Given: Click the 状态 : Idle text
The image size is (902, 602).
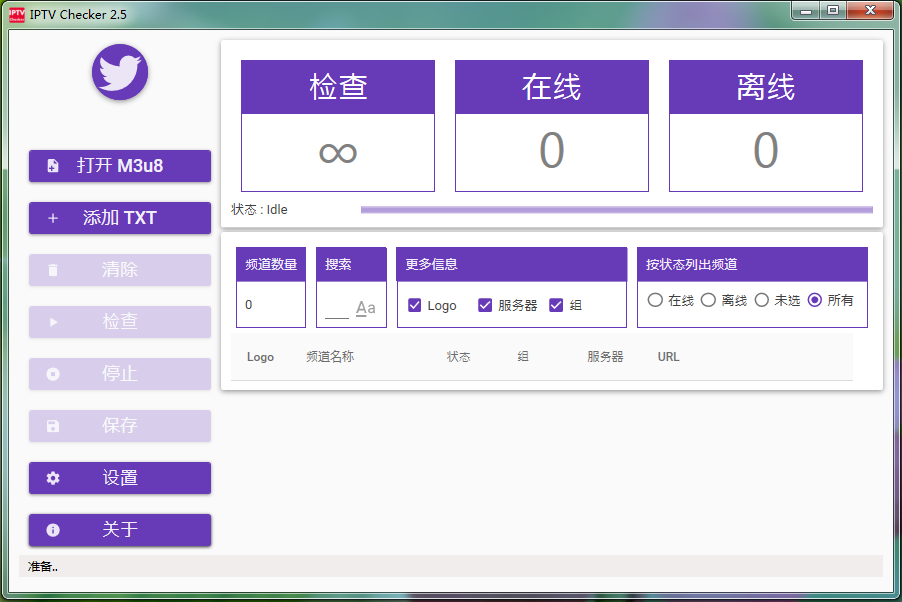Looking at the screenshot, I should (259, 209).
